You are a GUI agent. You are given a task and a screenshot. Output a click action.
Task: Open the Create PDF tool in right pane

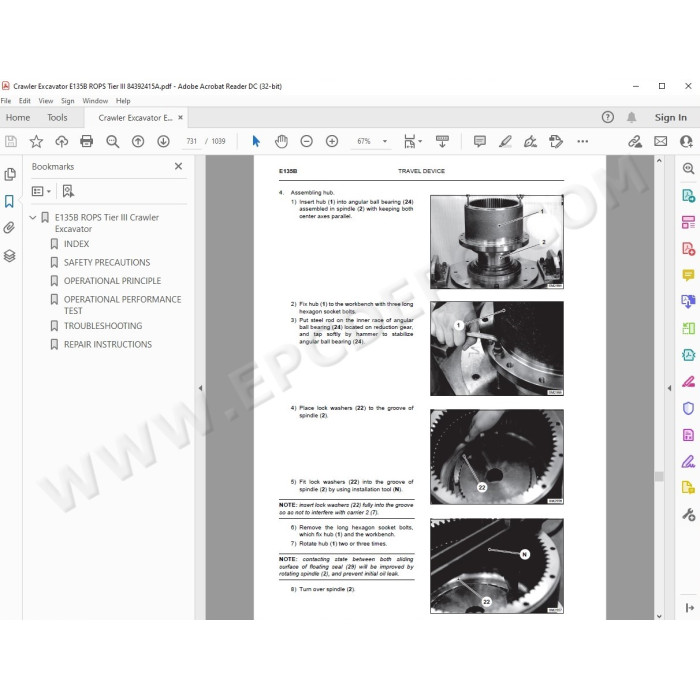click(x=688, y=248)
